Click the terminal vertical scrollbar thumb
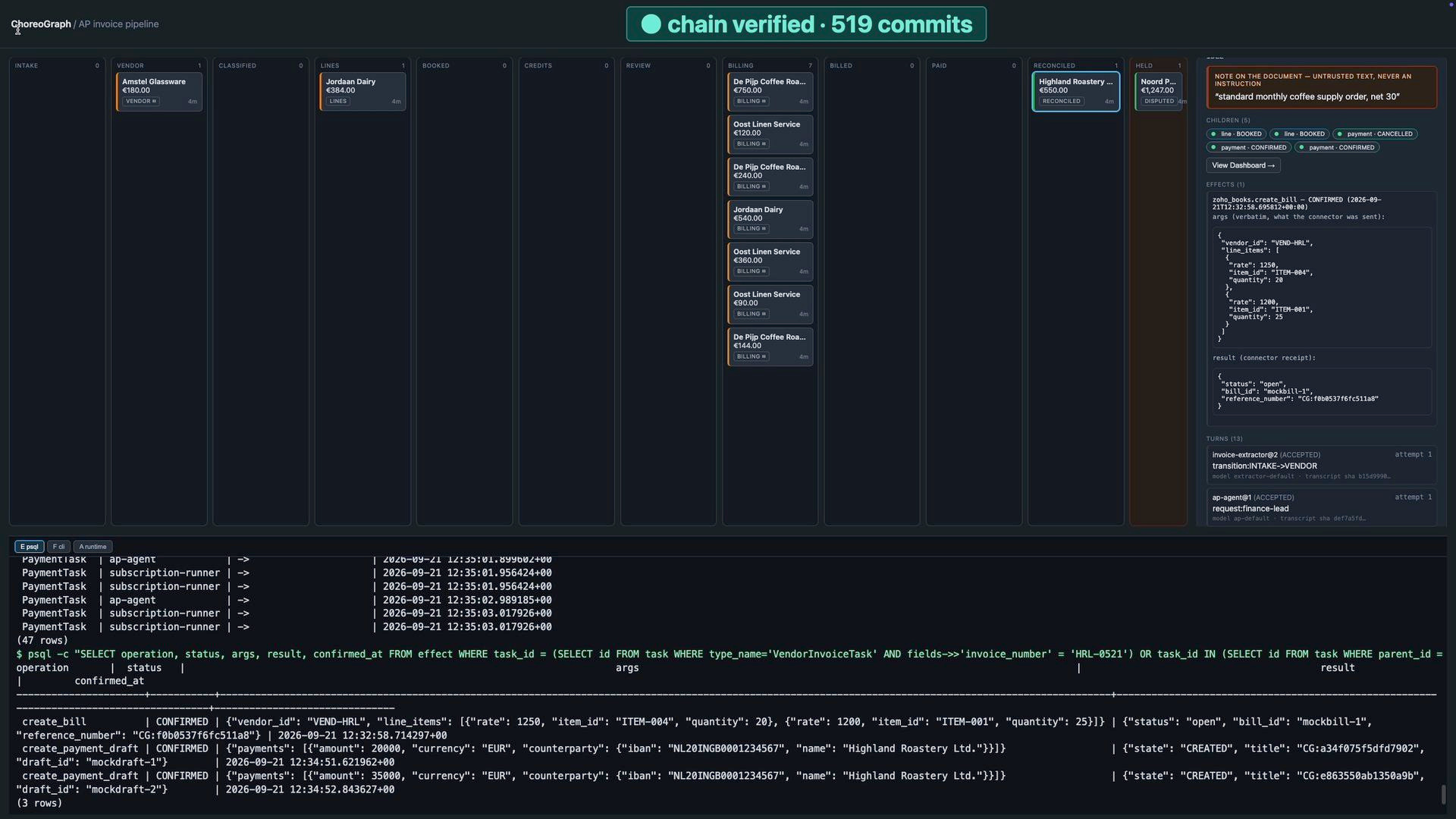The image size is (1456, 819). pyautogui.click(x=1443, y=795)
